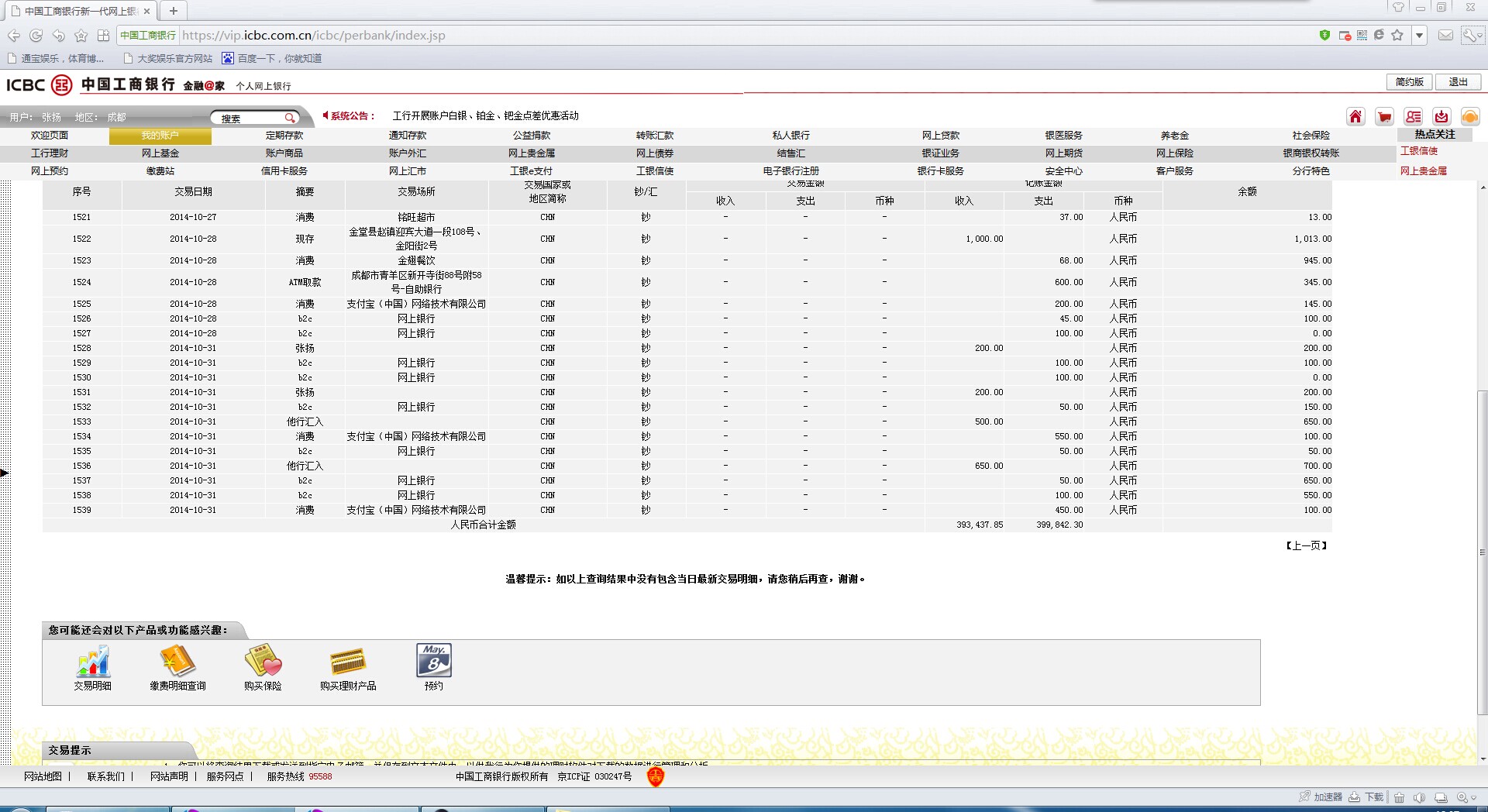Screen dimensions: 1488x812
Task: Click the 预约 calendar icon
Action: (433, 661)
